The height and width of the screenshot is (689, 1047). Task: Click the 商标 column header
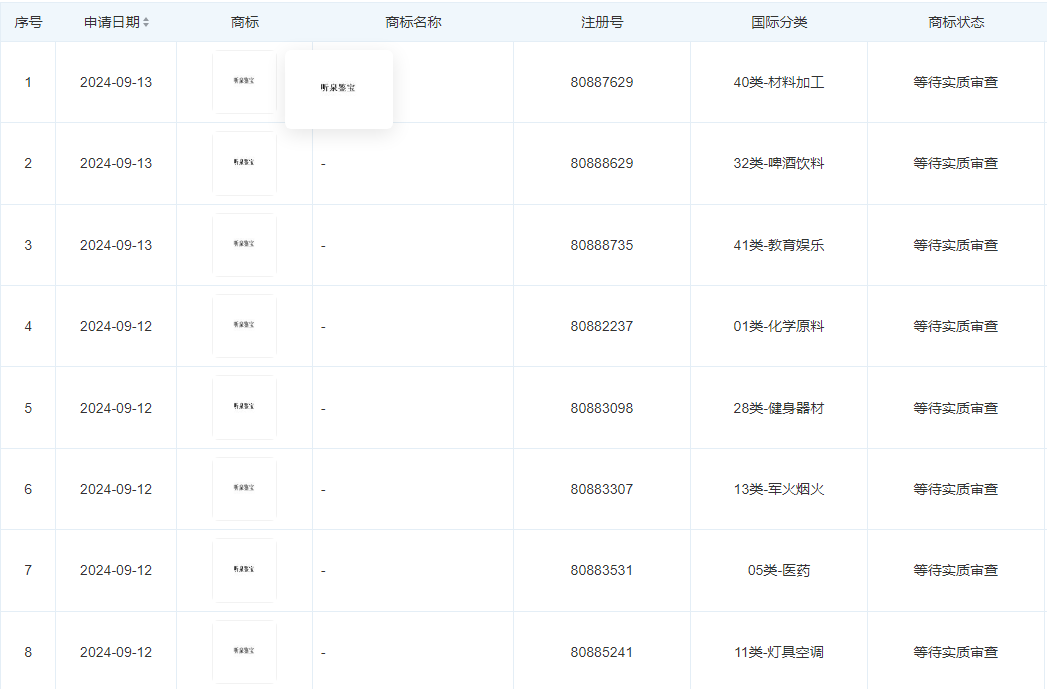(x=244, y=22)
